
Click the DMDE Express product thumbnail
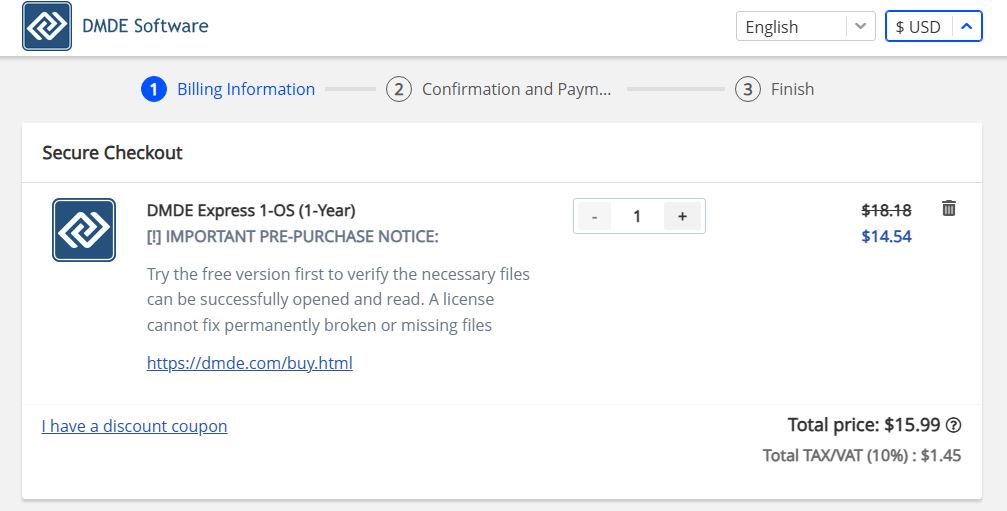[84, 230]
